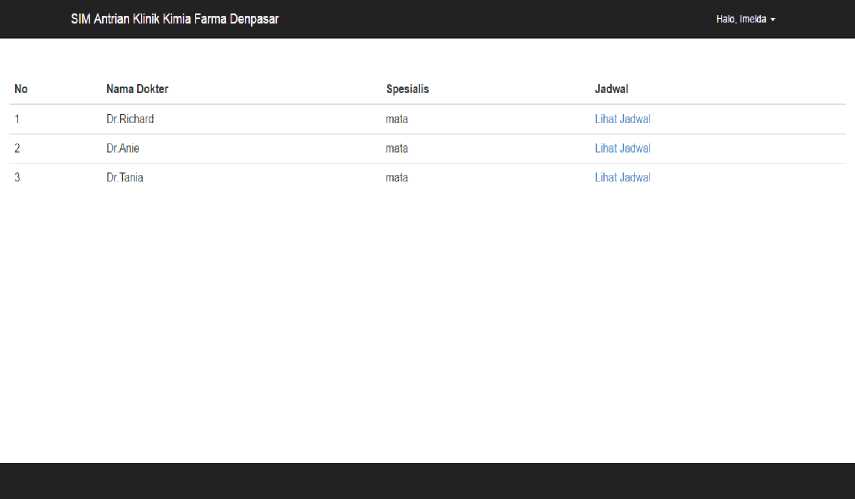The width and height of the screenshot is (855, 499).
Task: Click the No column header
Action: point(21,89)
